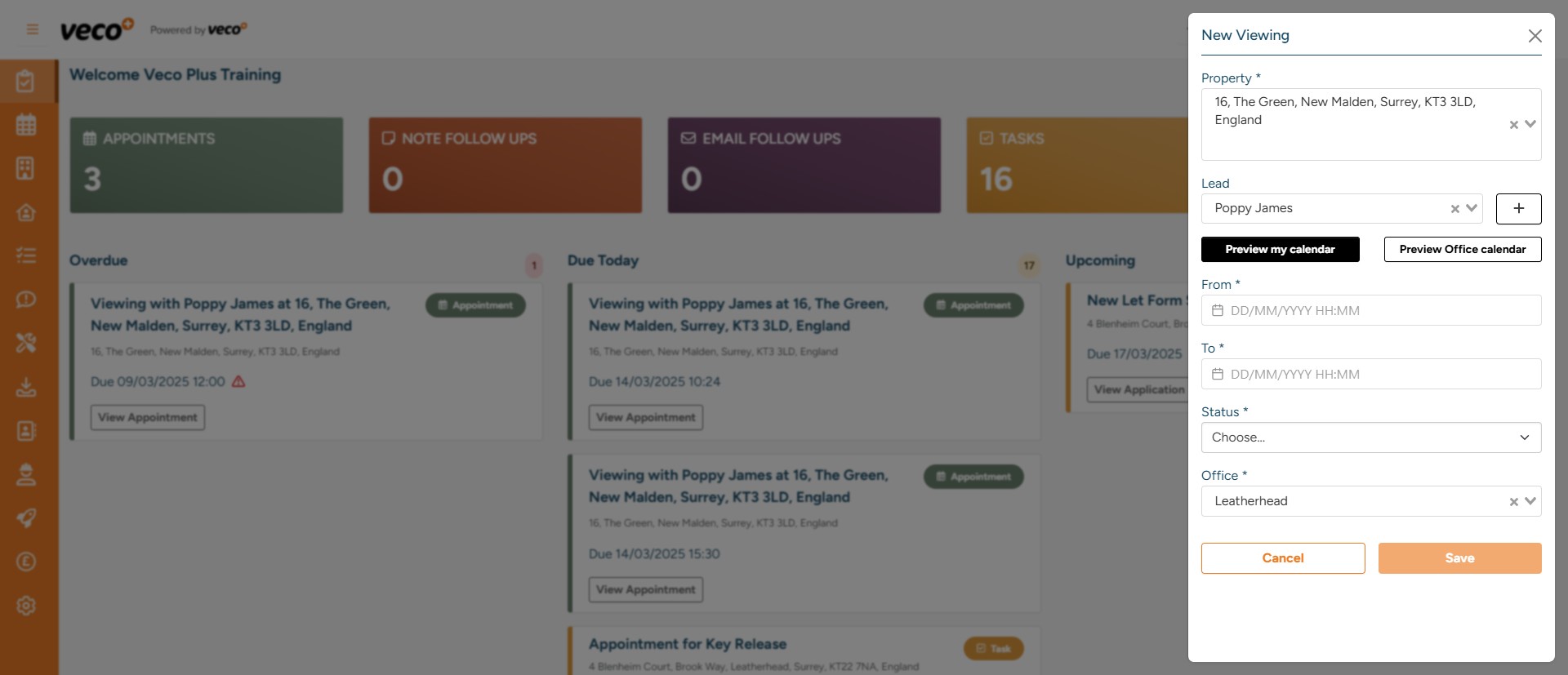The width and height of the screenshot is (1568, 675).
Task: Open the speech bubble alert icon in the sidebar
Action: click(x=26, y=300)
